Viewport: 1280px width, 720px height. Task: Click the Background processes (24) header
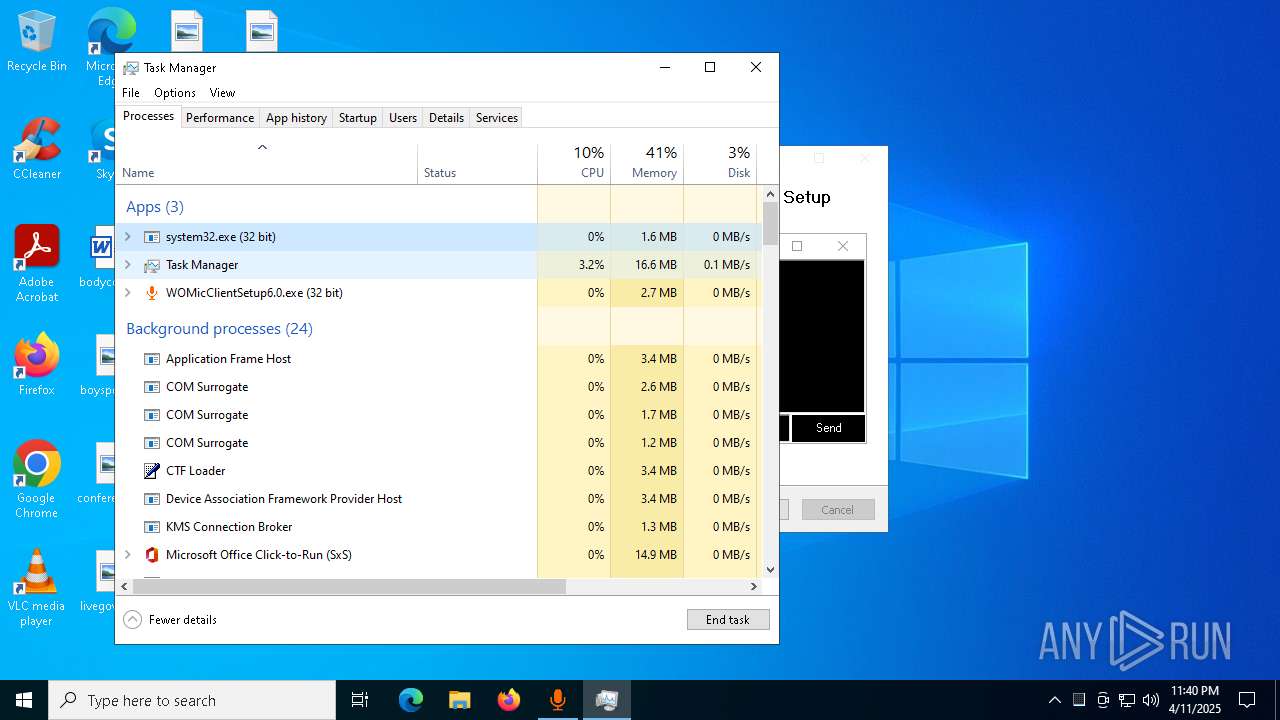(x=219, y=329)
